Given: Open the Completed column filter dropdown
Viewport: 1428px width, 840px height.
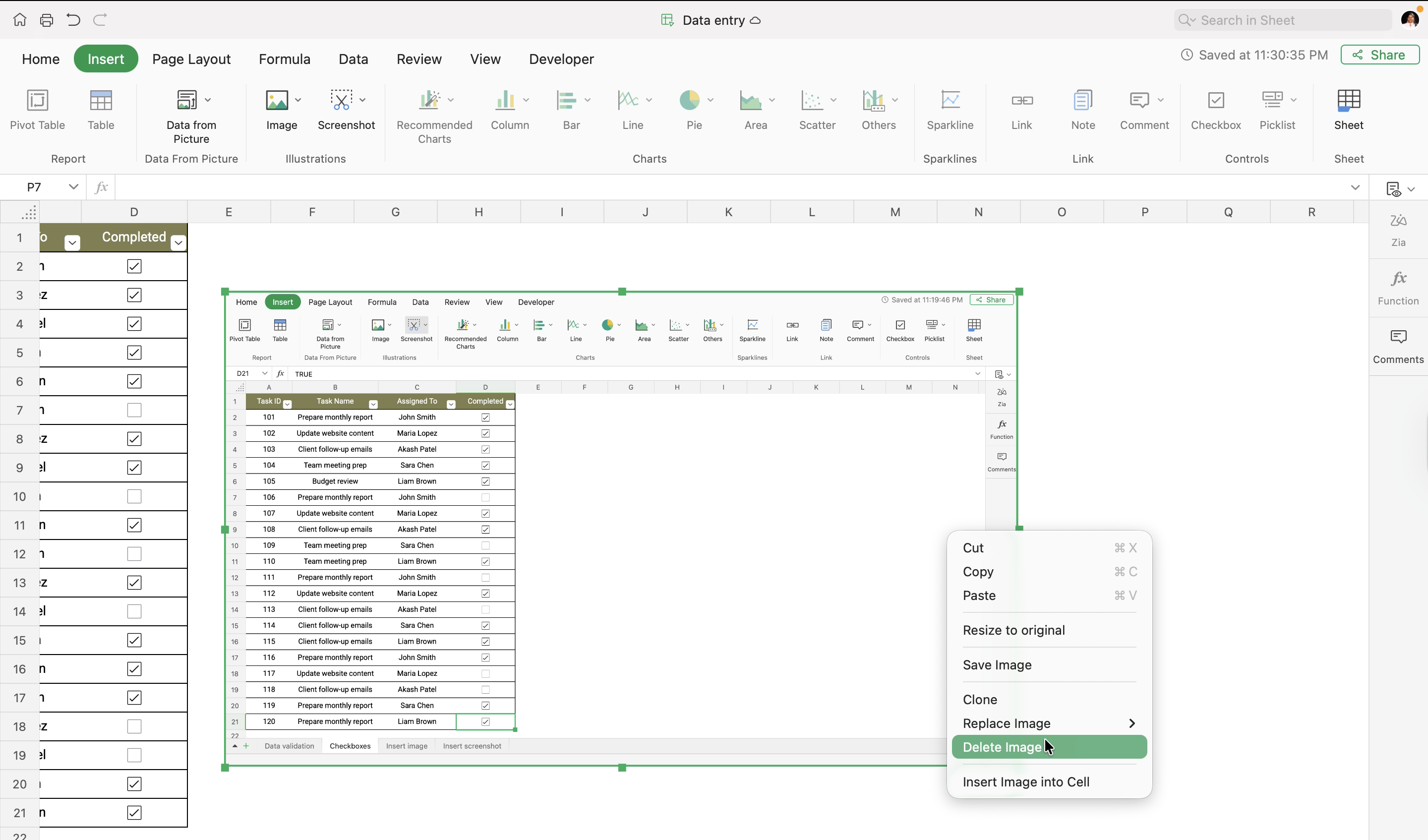Looking at the screenshot, I should (x=178, y=243).
